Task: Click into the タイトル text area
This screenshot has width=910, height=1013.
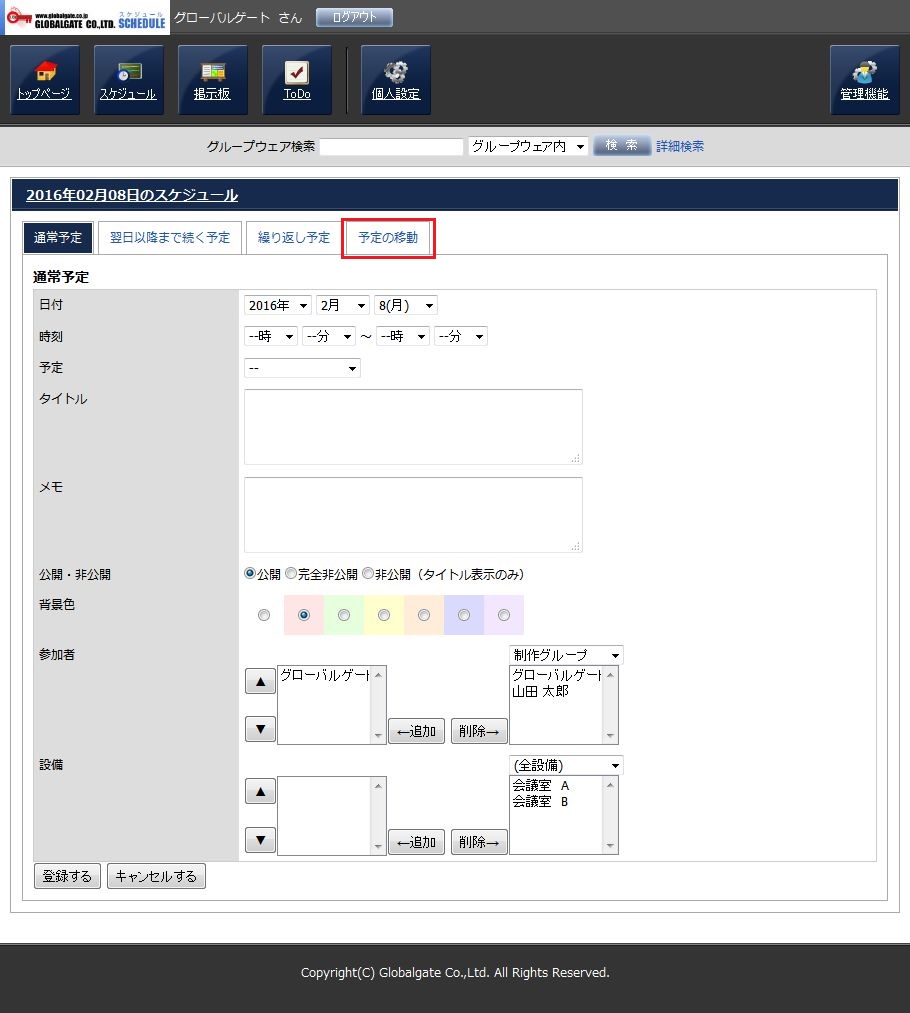Action: tap(412, 427)
